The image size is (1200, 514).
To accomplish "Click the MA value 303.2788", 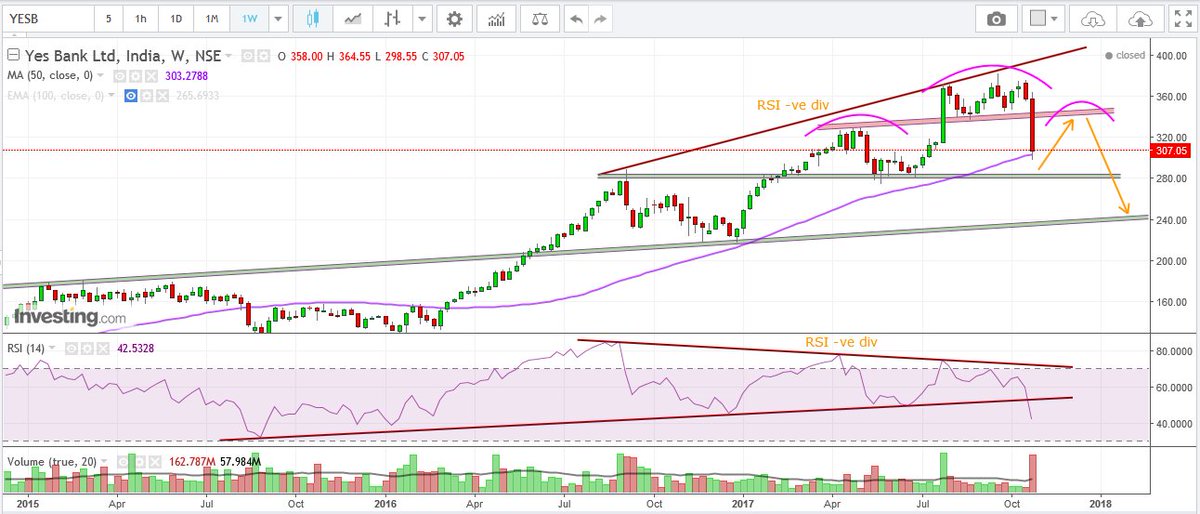I will coord(186,76).
